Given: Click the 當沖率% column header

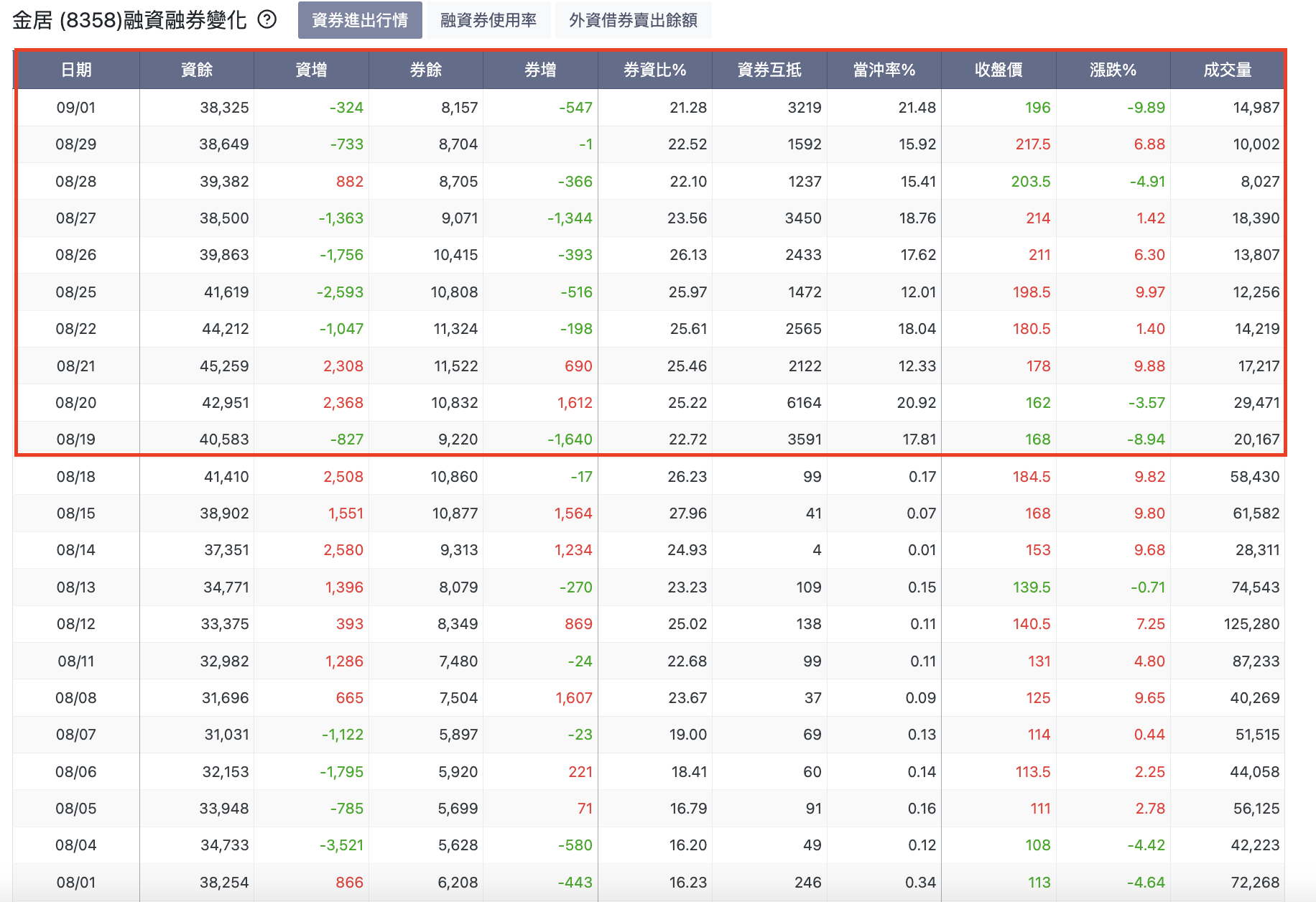Looking at the screenshot, I should click(x=884, y=70).
